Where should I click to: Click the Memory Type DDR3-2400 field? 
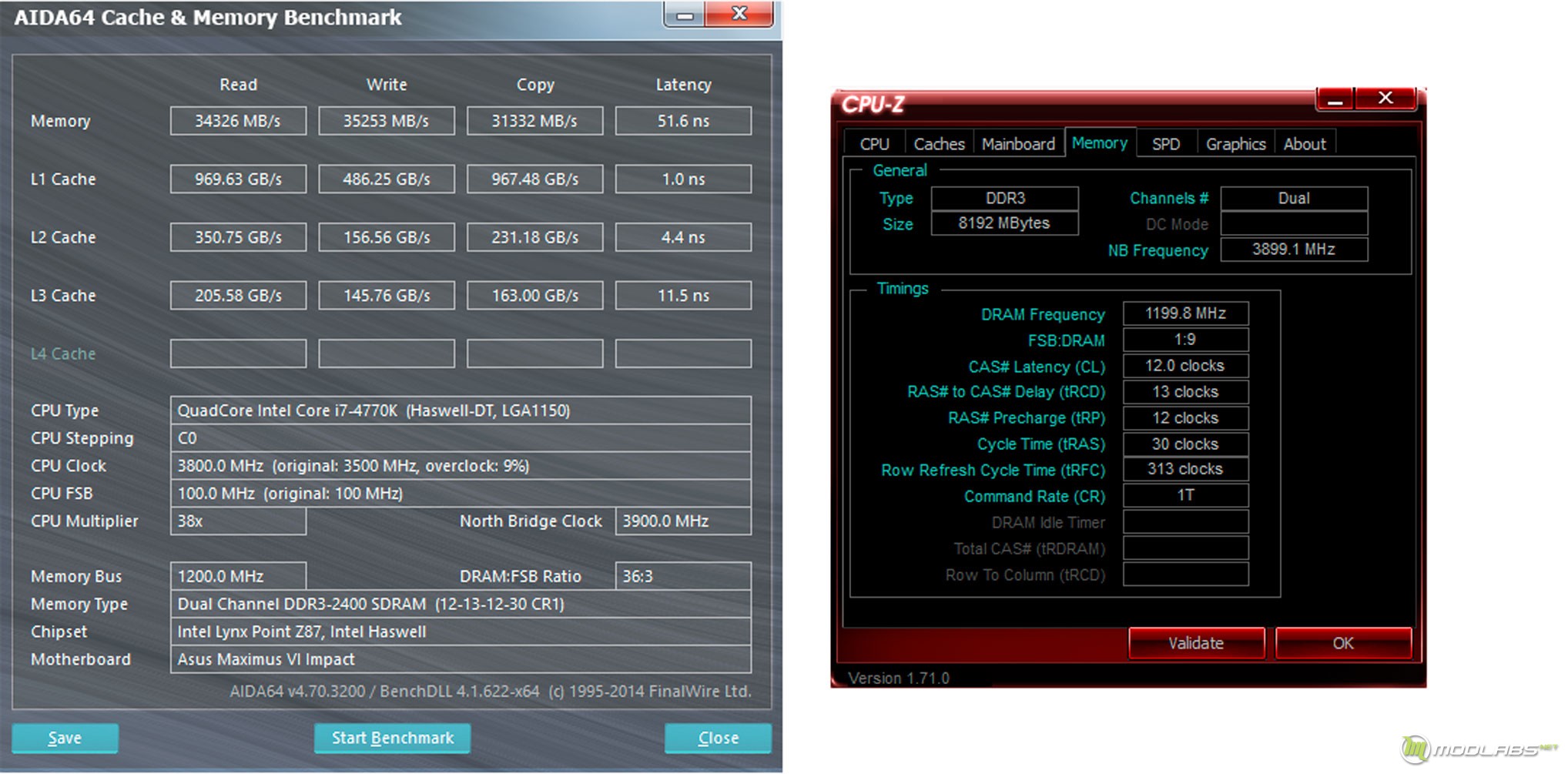click(x=461, y=604)
